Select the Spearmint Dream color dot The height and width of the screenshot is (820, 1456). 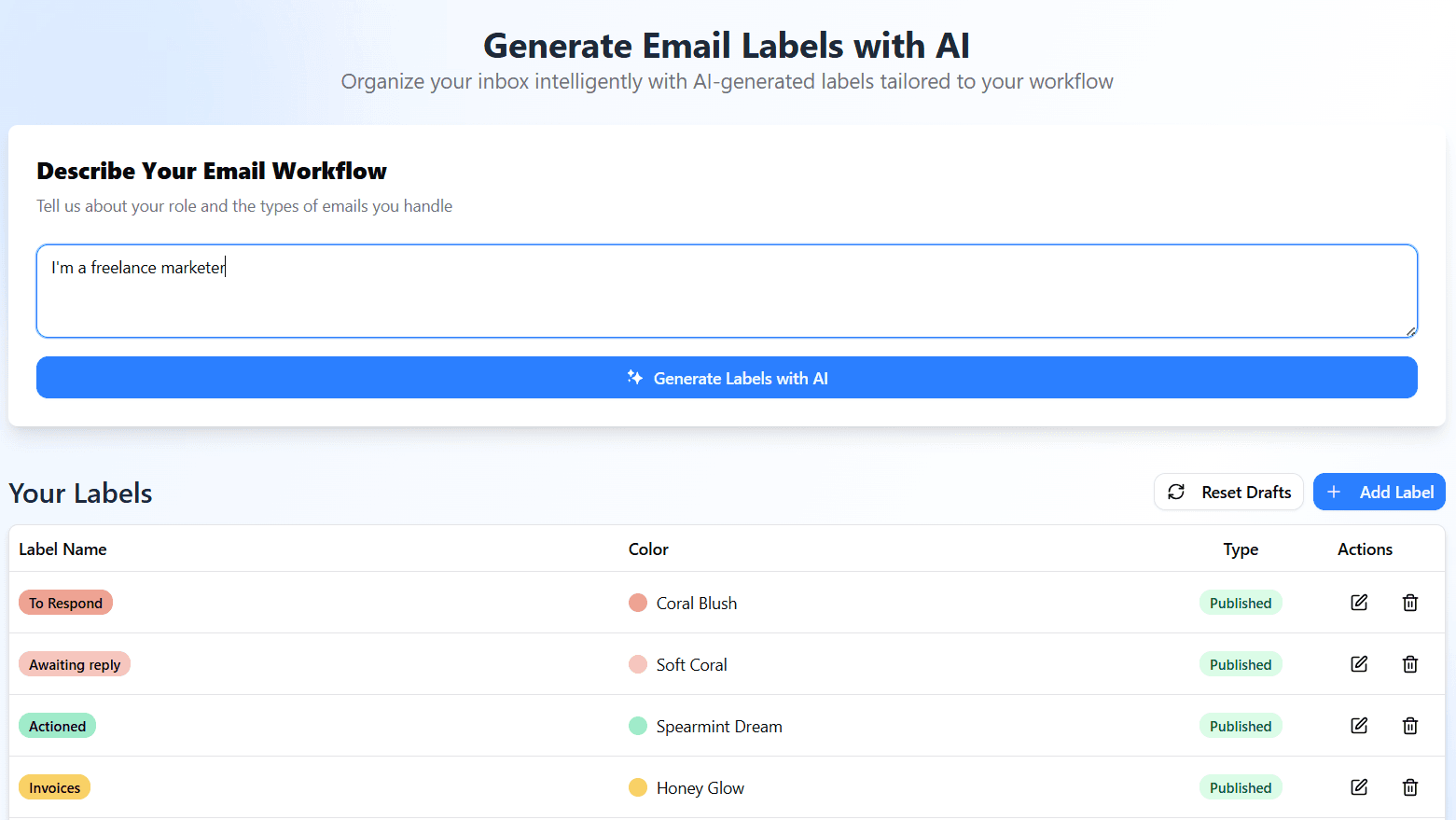point(638,726)
